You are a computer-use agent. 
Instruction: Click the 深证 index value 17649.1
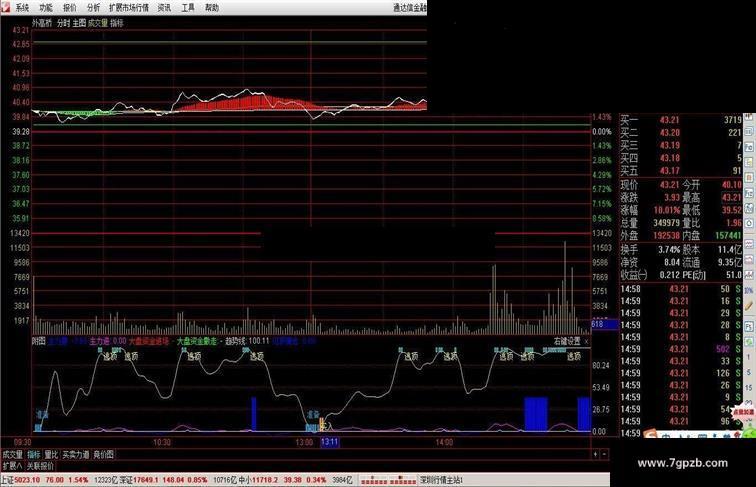[146, 480]
